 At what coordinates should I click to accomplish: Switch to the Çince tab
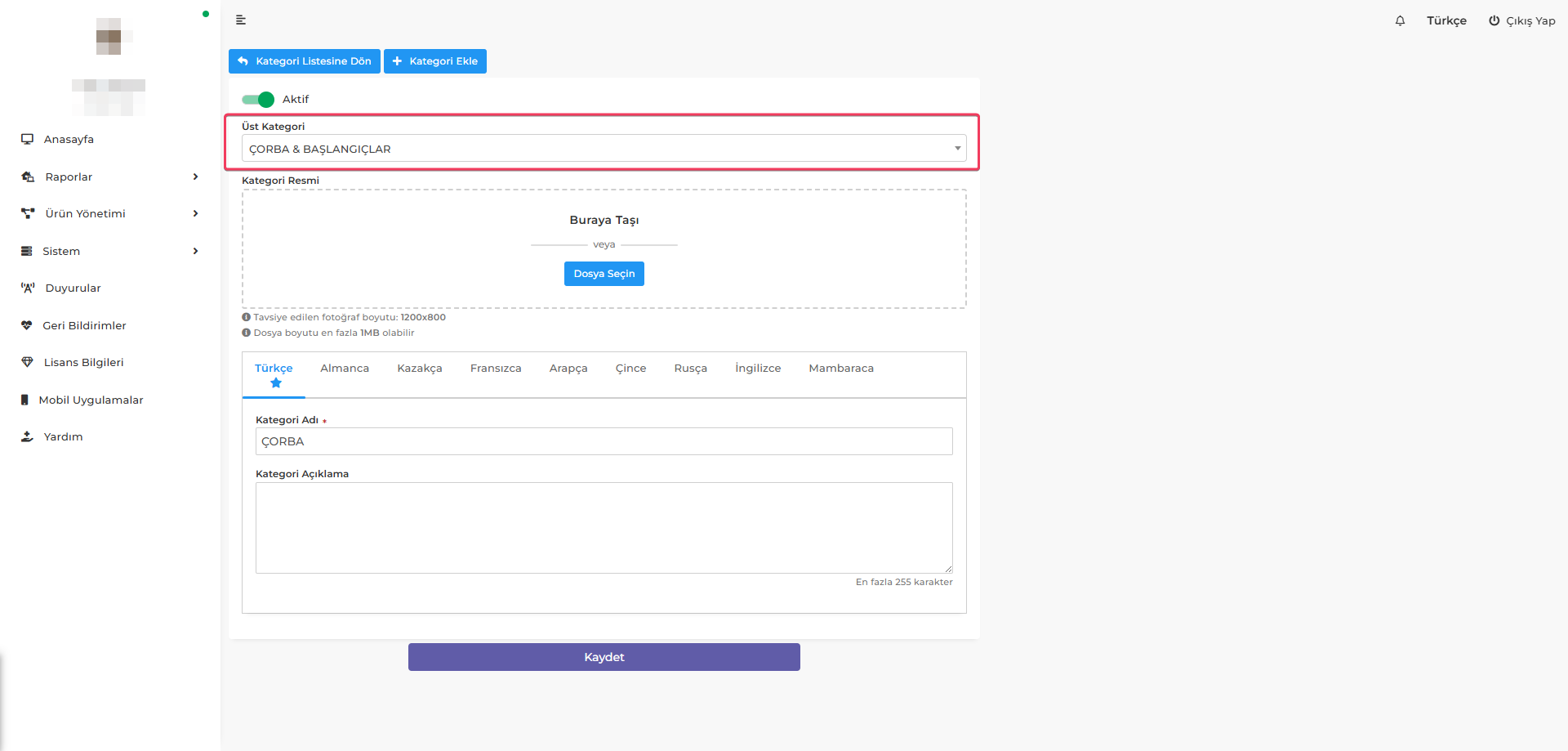point(630,369)
